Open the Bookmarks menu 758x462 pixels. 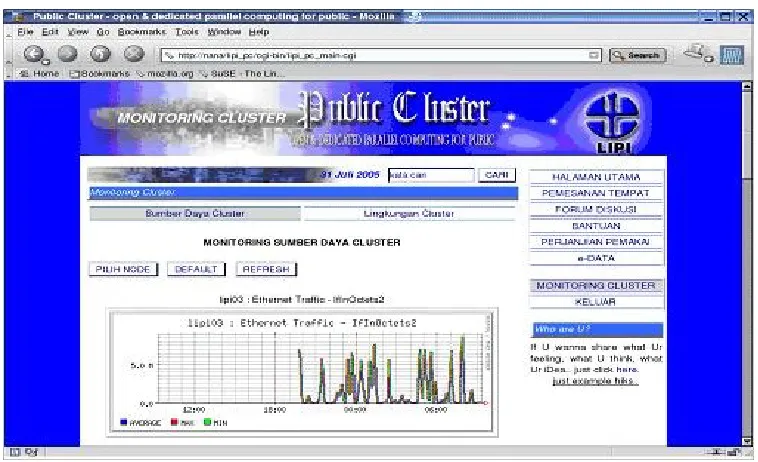[x=142, y=32]
